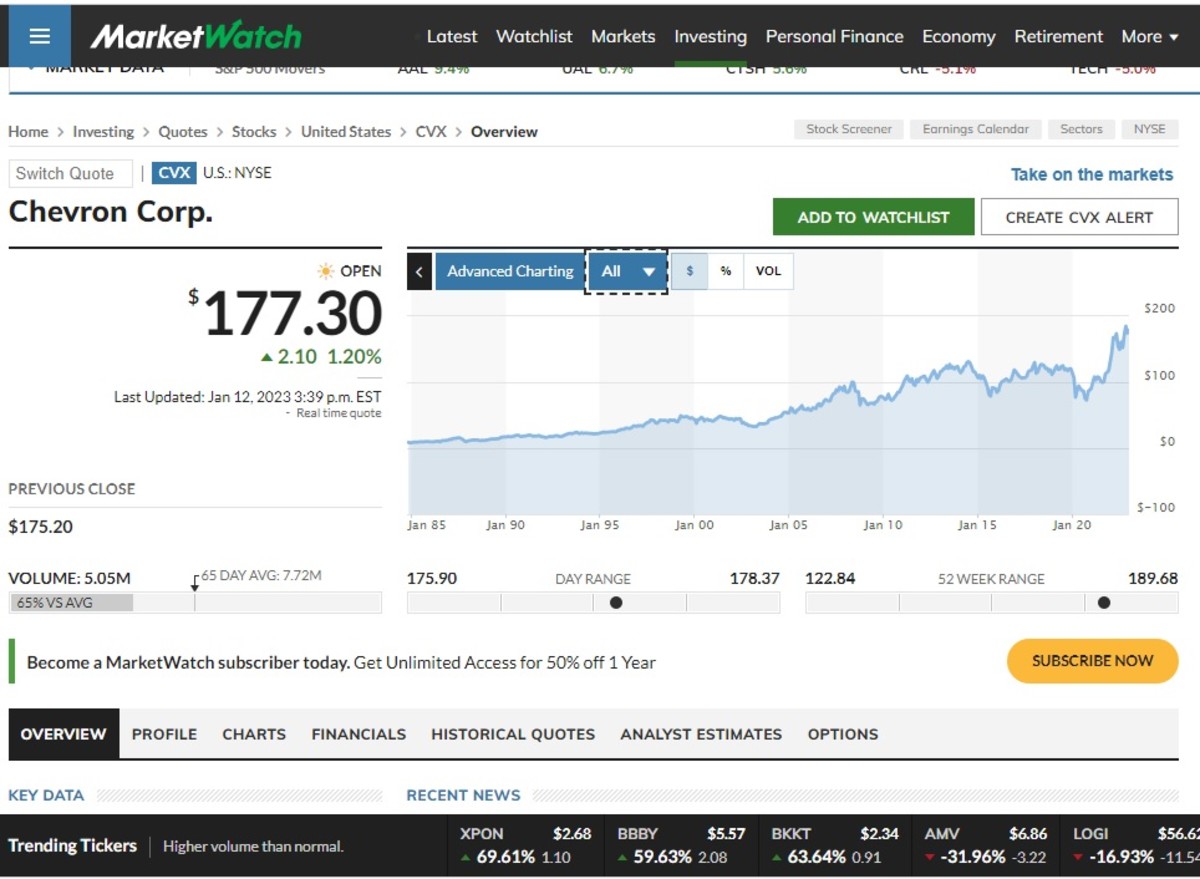Open the Profile tab for Chevron

click(x=164, y=734)
